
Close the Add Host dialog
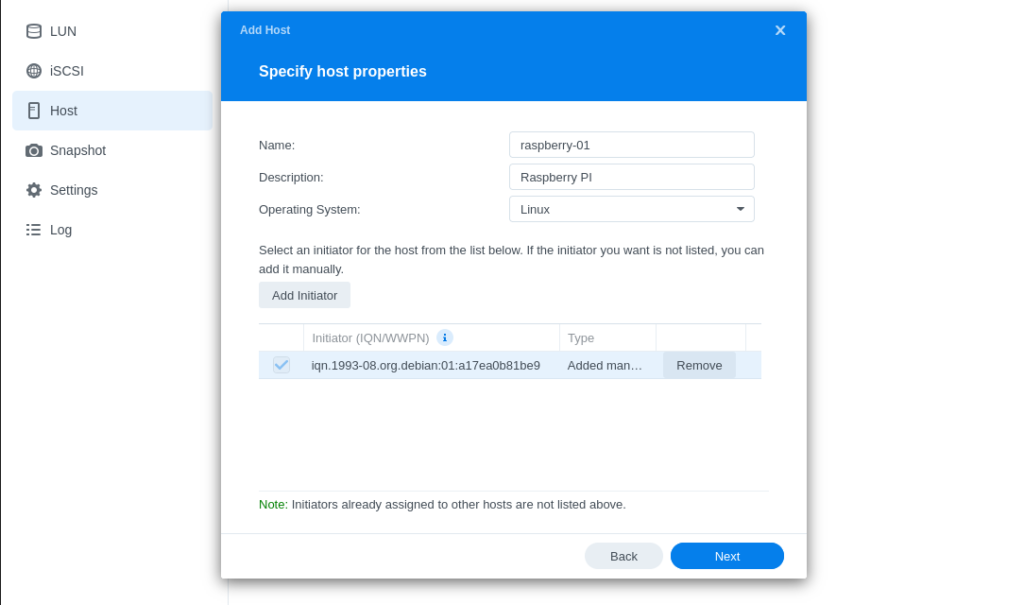point(780,30)
